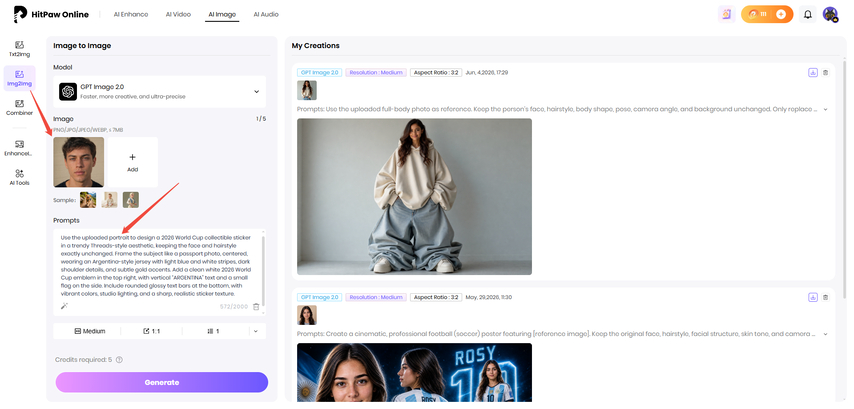Viewport: 854px width, 409px height.
Task: Click Resolution Medium tag on Jun 4 creation
Action: (376, 72)
